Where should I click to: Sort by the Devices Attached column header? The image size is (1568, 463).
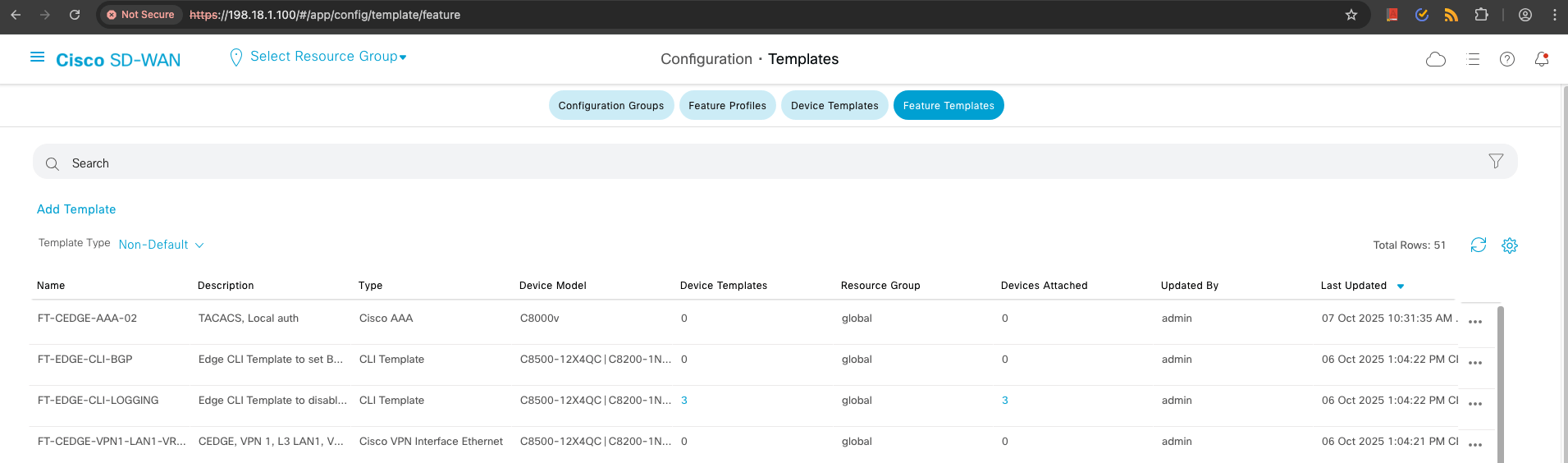pyautogui.click(x=1045, y=286)
